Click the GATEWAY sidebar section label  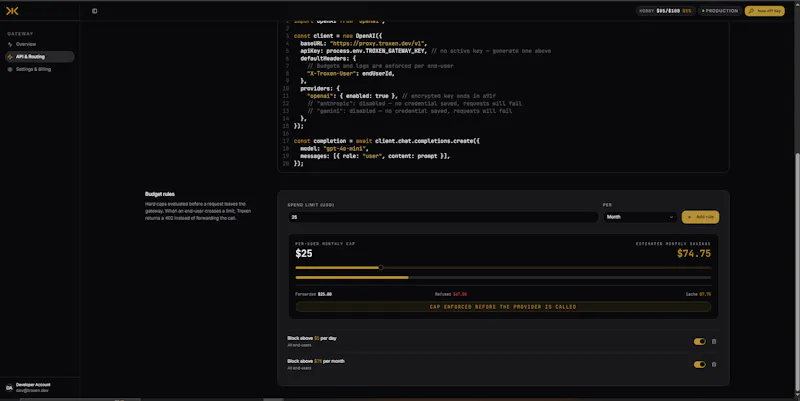coord(20,34)
